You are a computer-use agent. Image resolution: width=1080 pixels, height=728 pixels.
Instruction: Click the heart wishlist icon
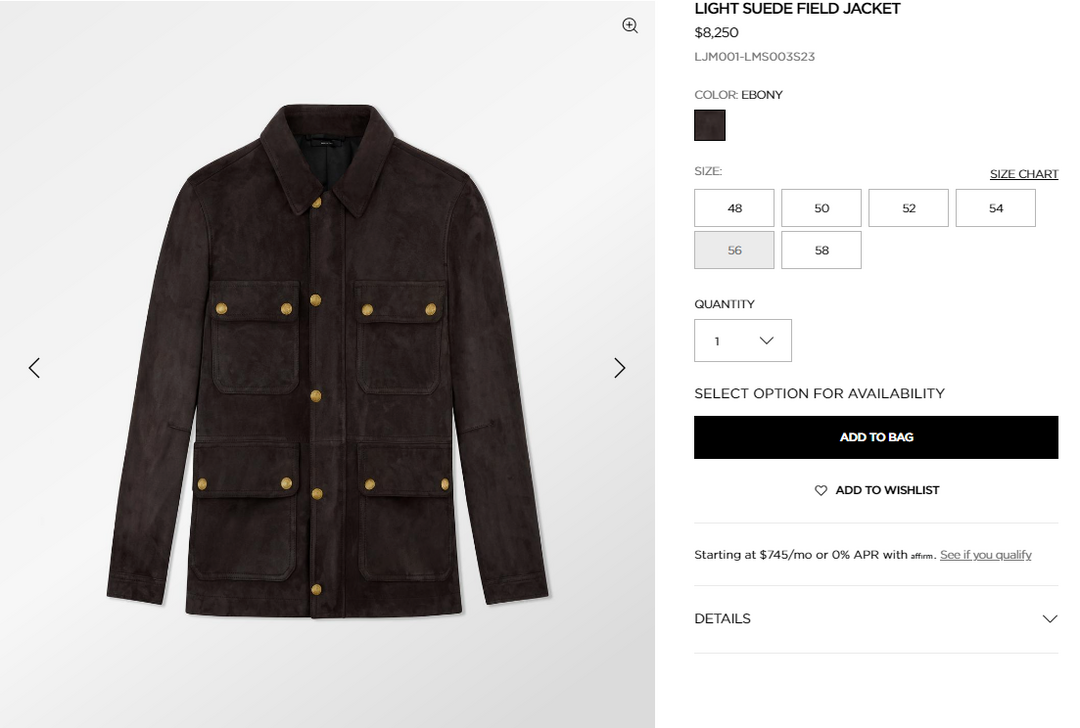821,490
